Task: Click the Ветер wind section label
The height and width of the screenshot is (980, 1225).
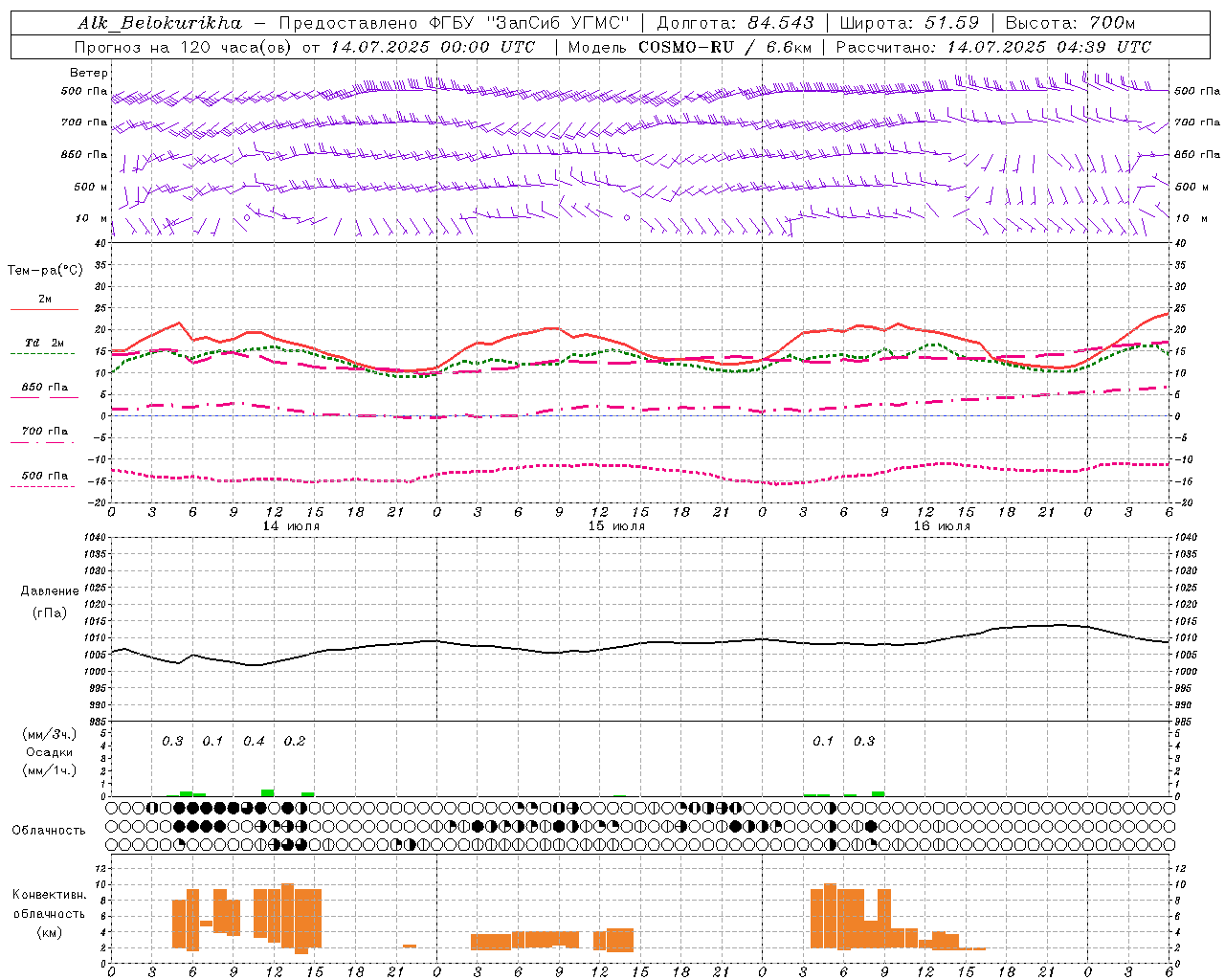Action: click(88, 73)
